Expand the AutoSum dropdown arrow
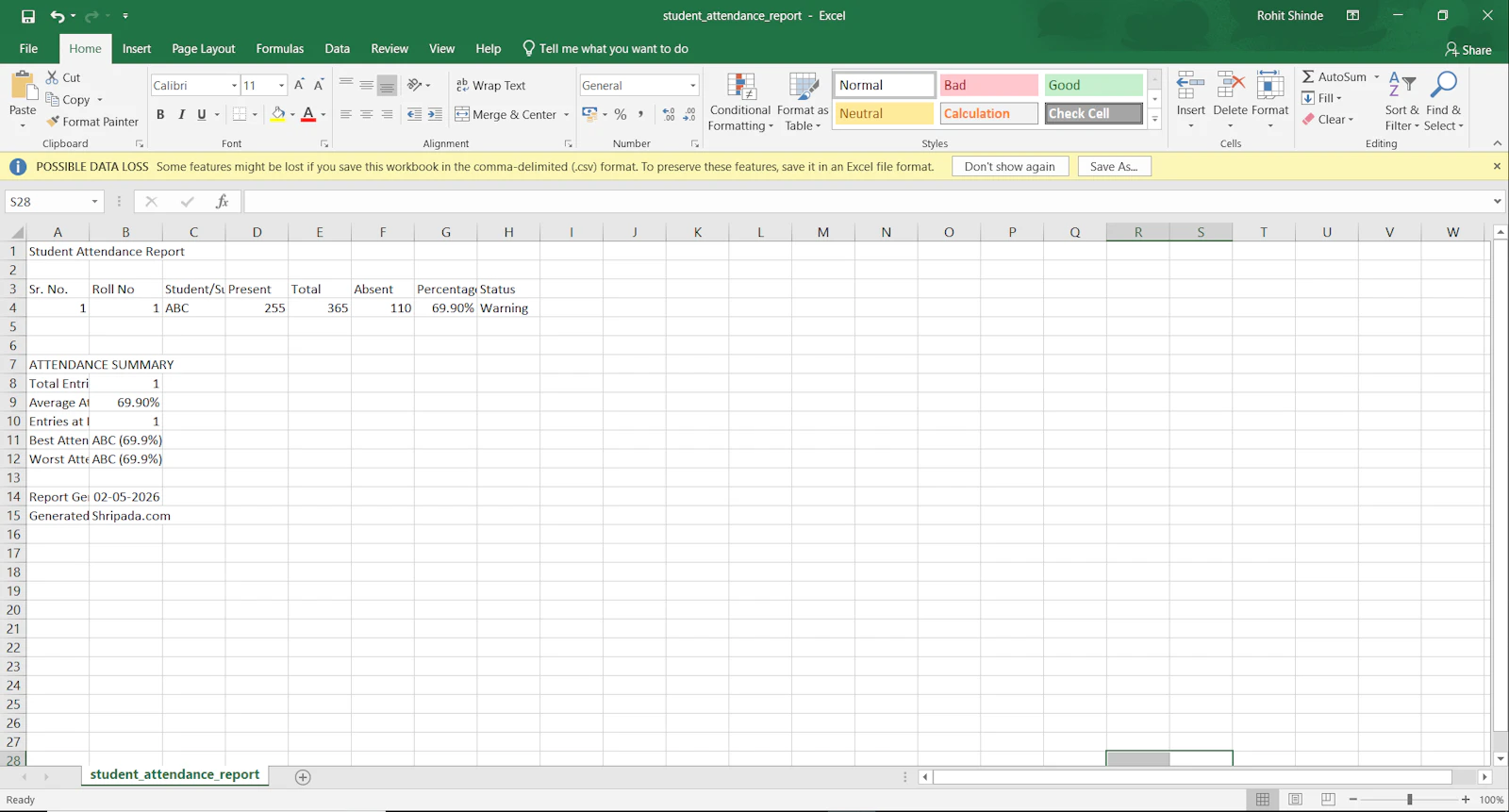Viewport: 1509px width, 812px height. [x=1377, y=77]
